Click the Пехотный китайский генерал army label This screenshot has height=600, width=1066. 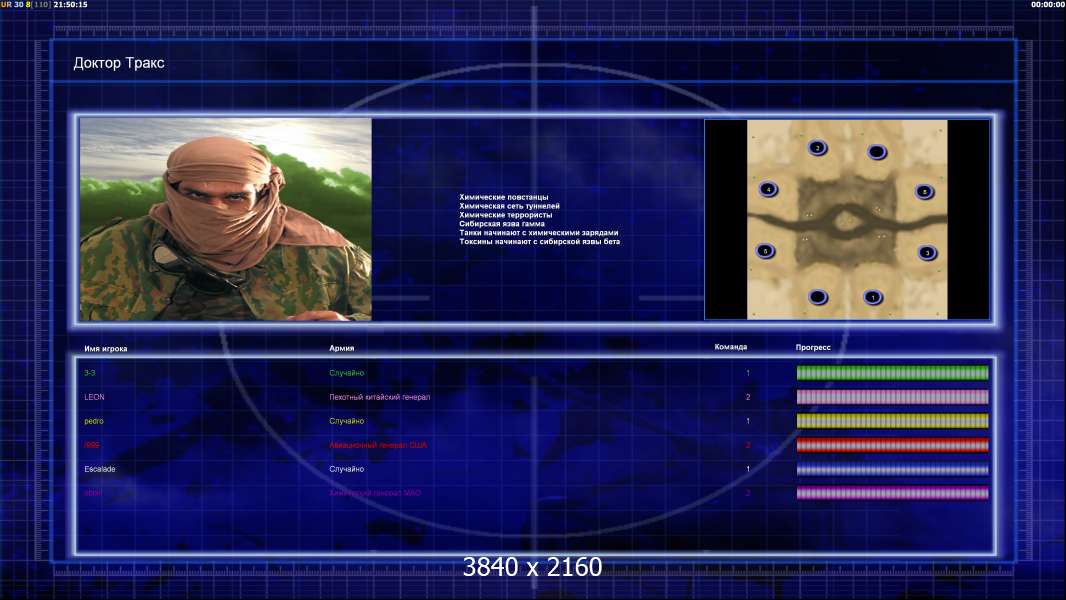(379, 397)
